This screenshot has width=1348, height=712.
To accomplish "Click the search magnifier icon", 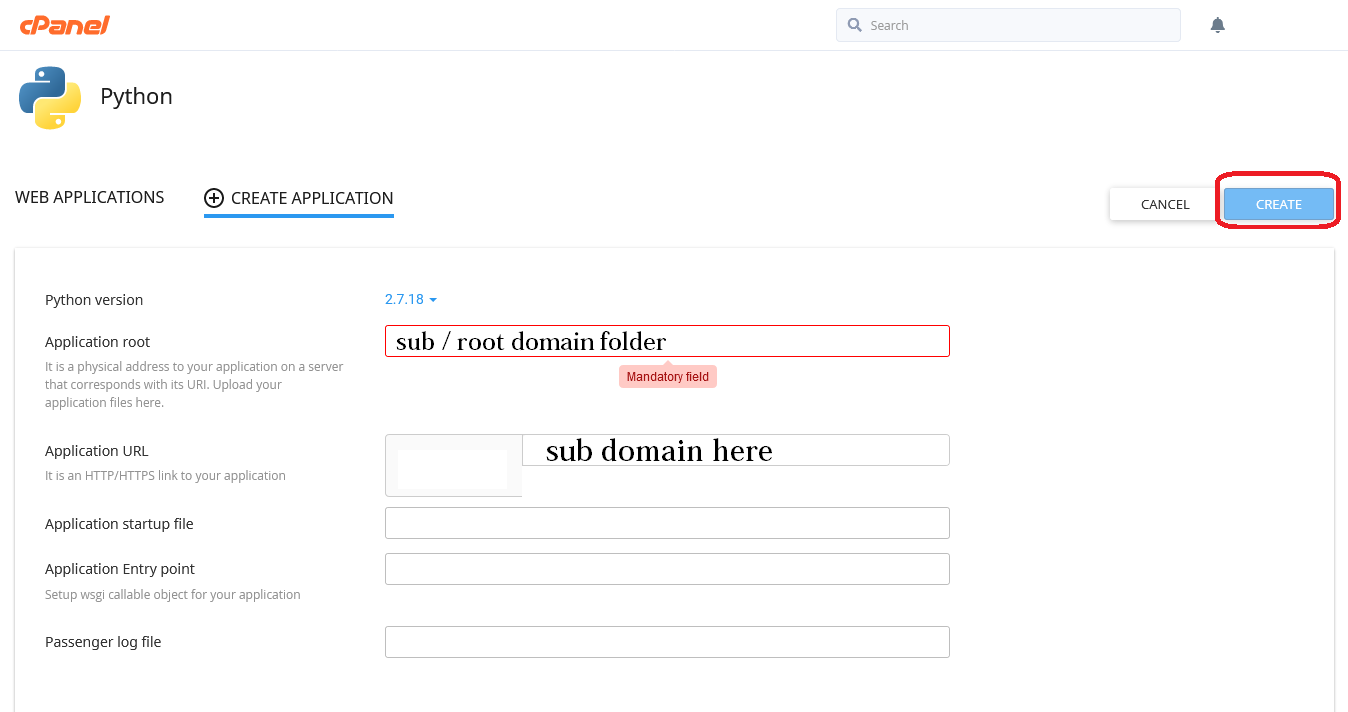I will coord(854,25).
